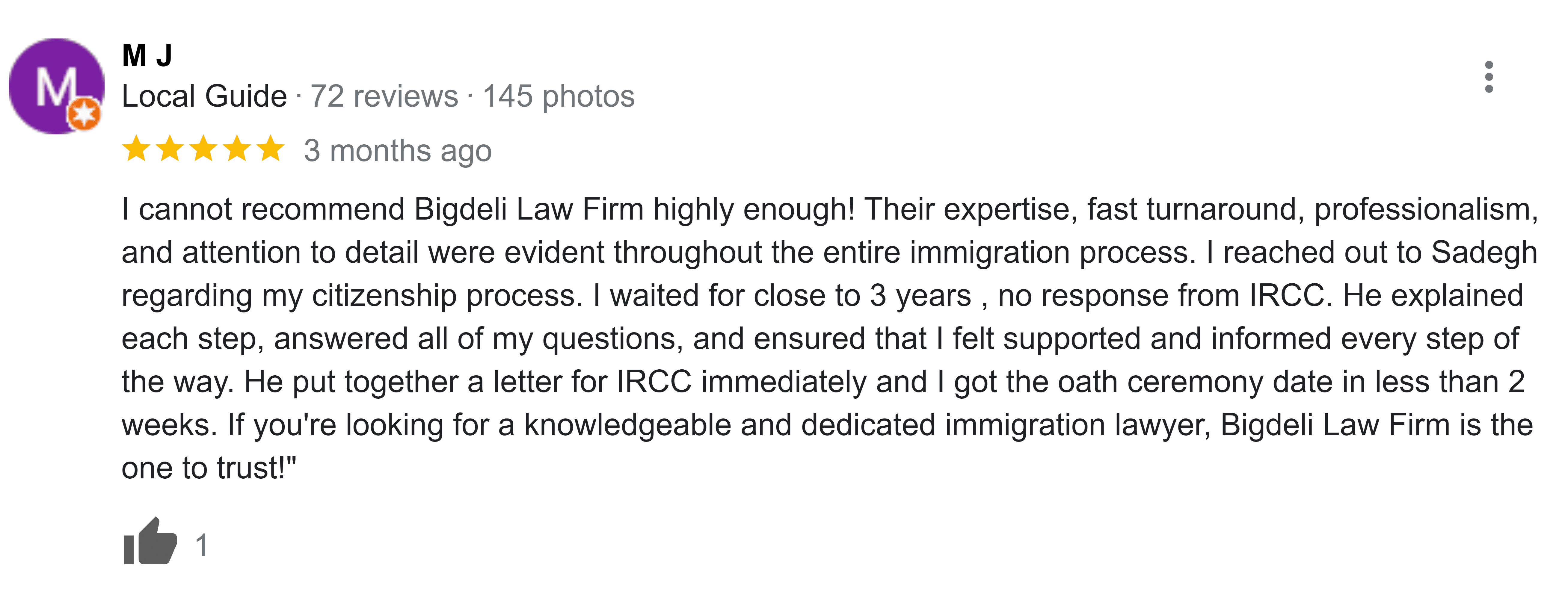Open the three-dot more options menu
Screen dimensions: 1568x591
pos(1489,77)
